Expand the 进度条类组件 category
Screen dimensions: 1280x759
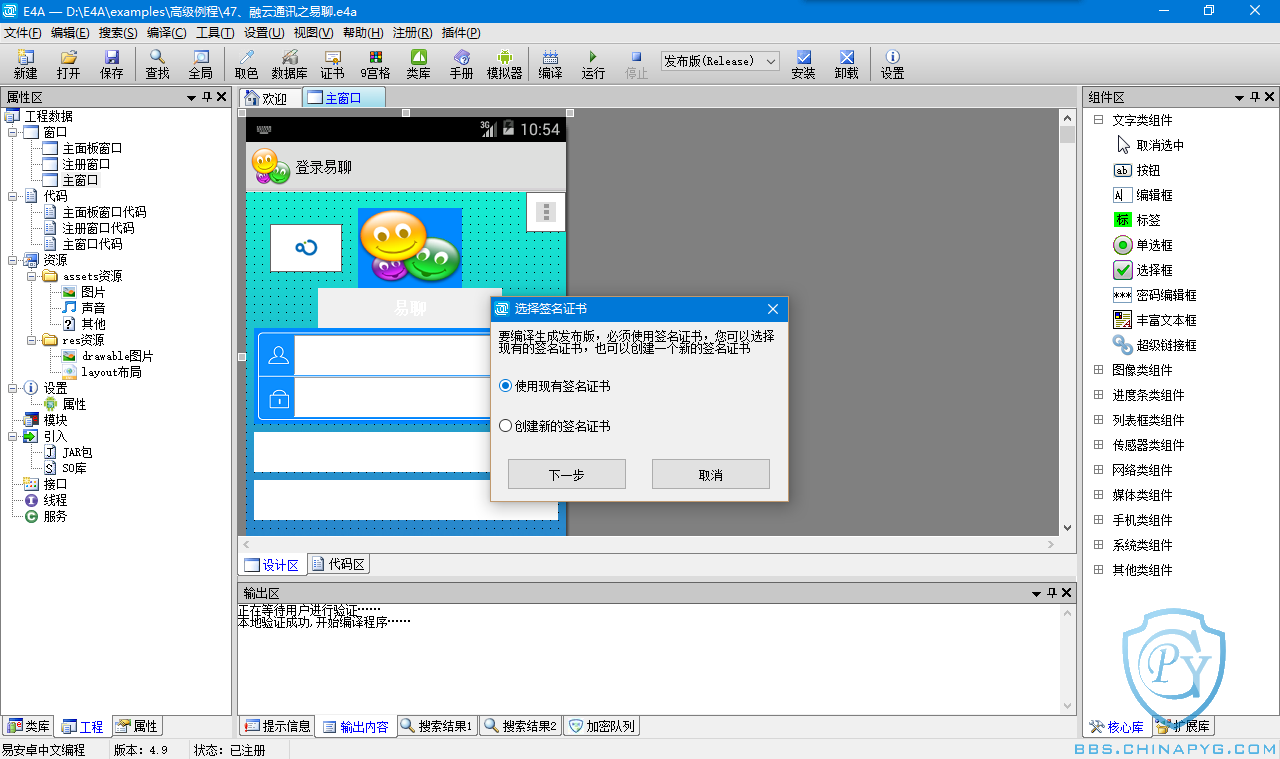click(1098, 395)
